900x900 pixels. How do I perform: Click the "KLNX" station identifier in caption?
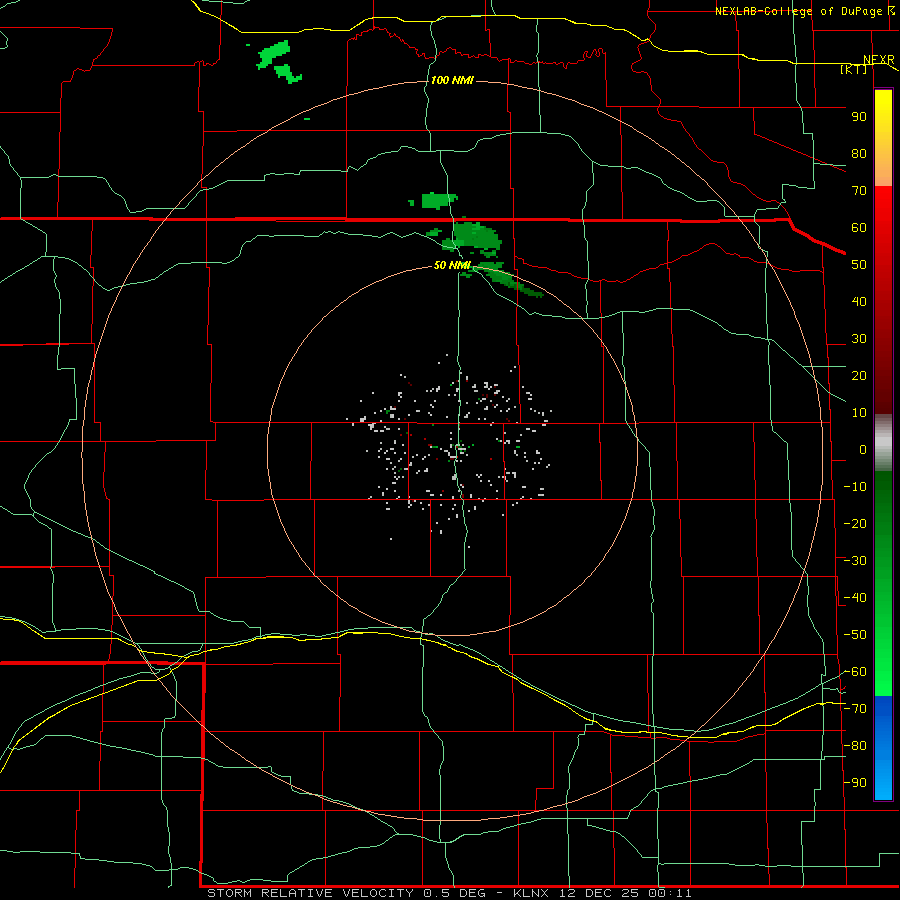point(531,893)
